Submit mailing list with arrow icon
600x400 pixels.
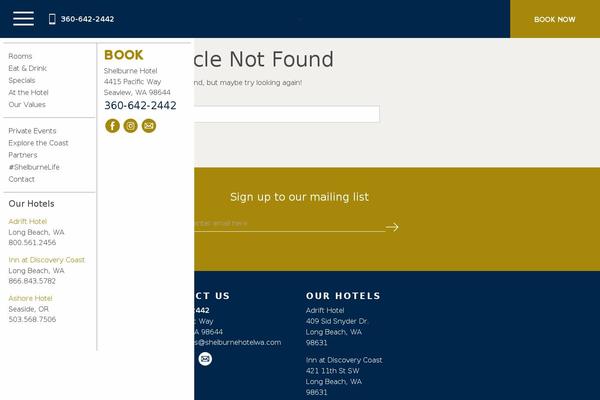click(x=392, y=227)
